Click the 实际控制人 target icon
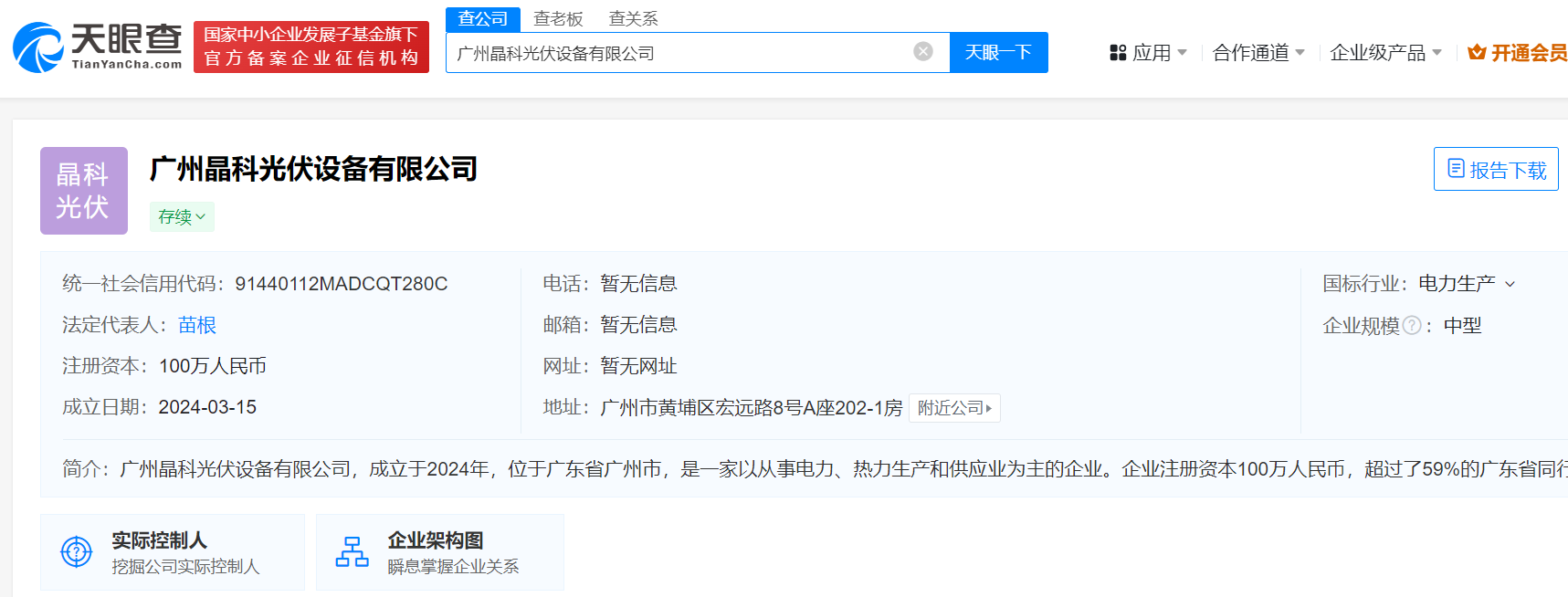This screenshot has height=597, width=1568. point(77,551)
